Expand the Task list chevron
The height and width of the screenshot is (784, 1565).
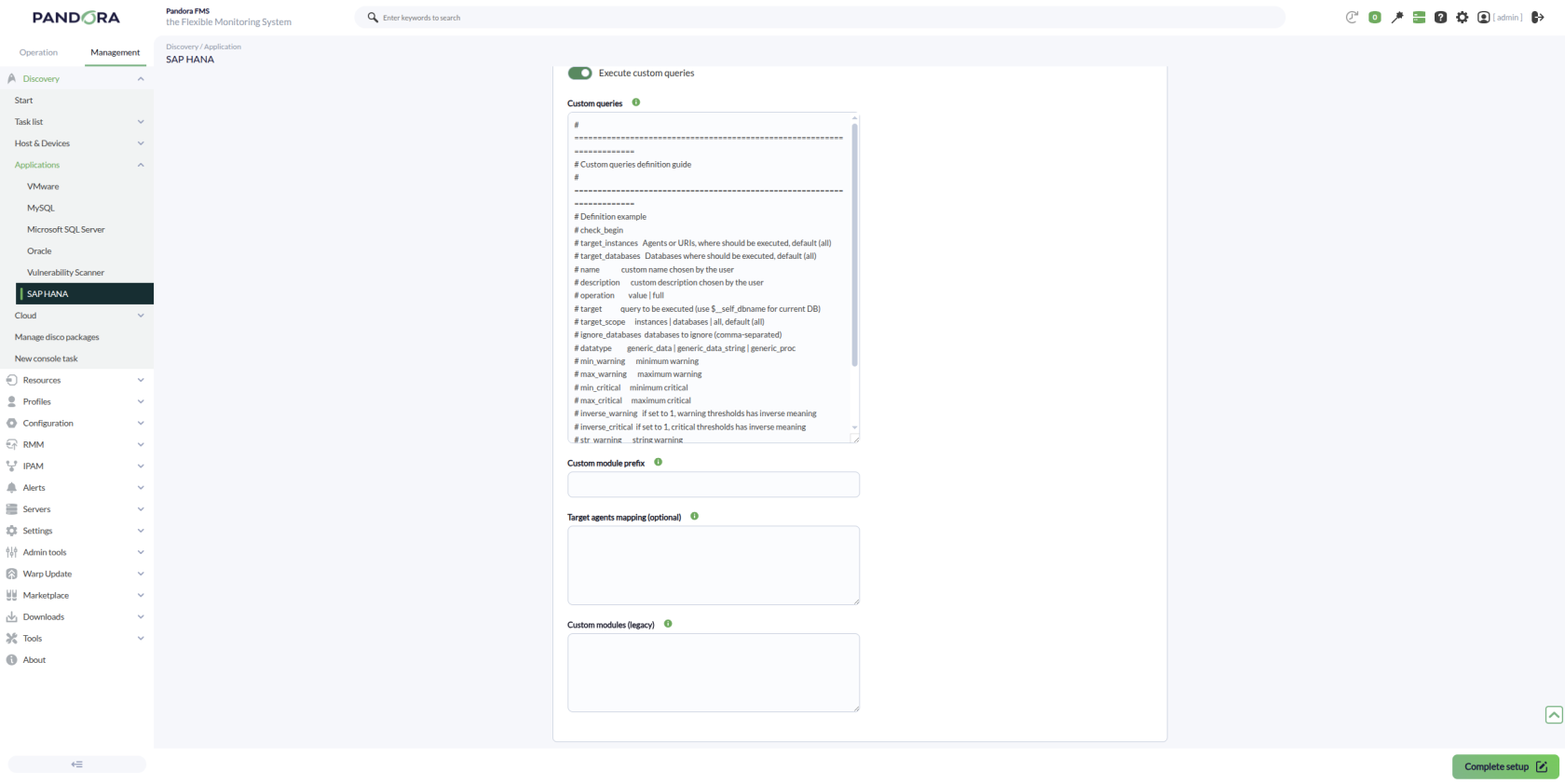141,122
